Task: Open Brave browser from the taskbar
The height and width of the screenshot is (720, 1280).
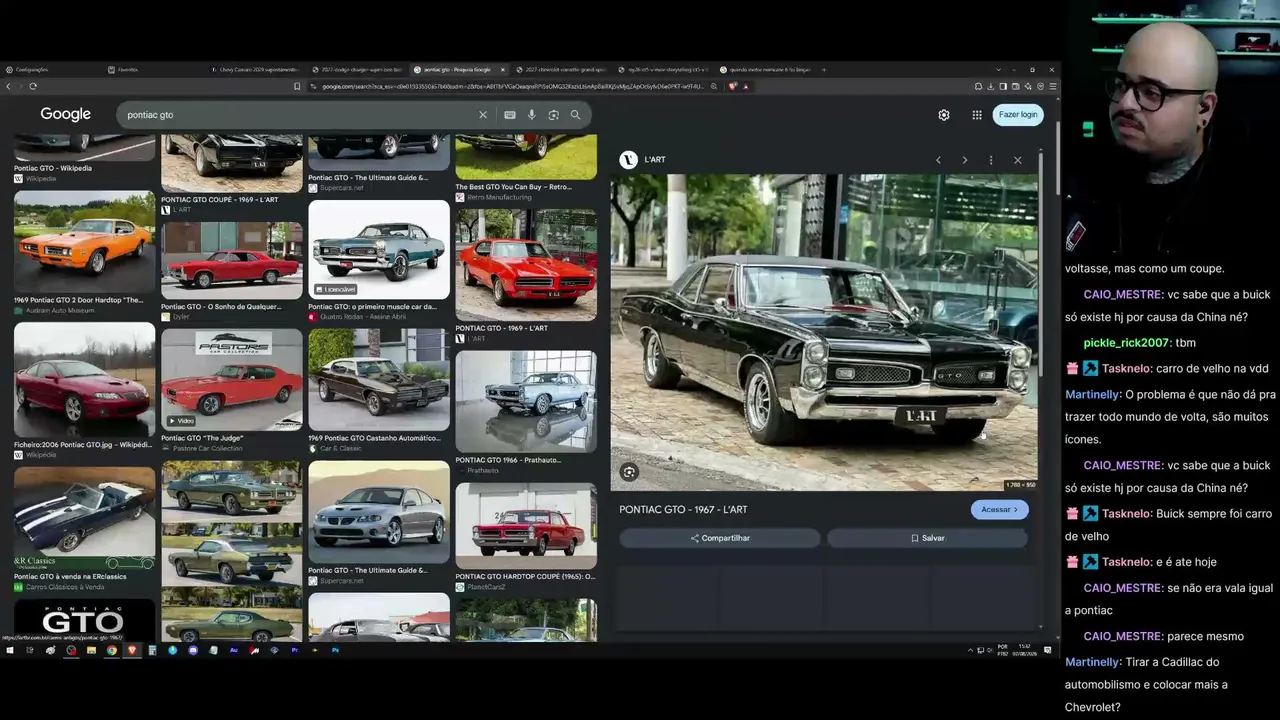Action: pyautogui.click(x=131, y=650)
